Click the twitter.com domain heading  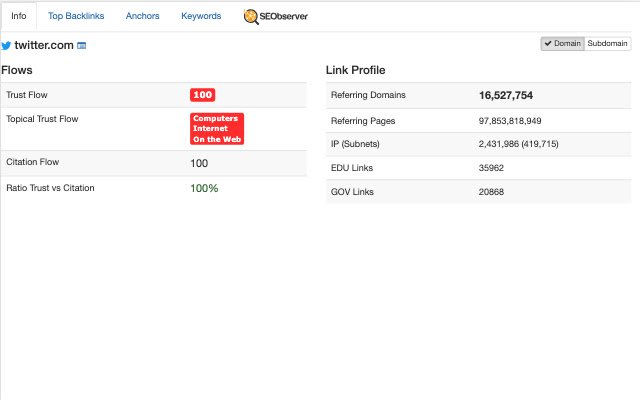tap(44, 45)
